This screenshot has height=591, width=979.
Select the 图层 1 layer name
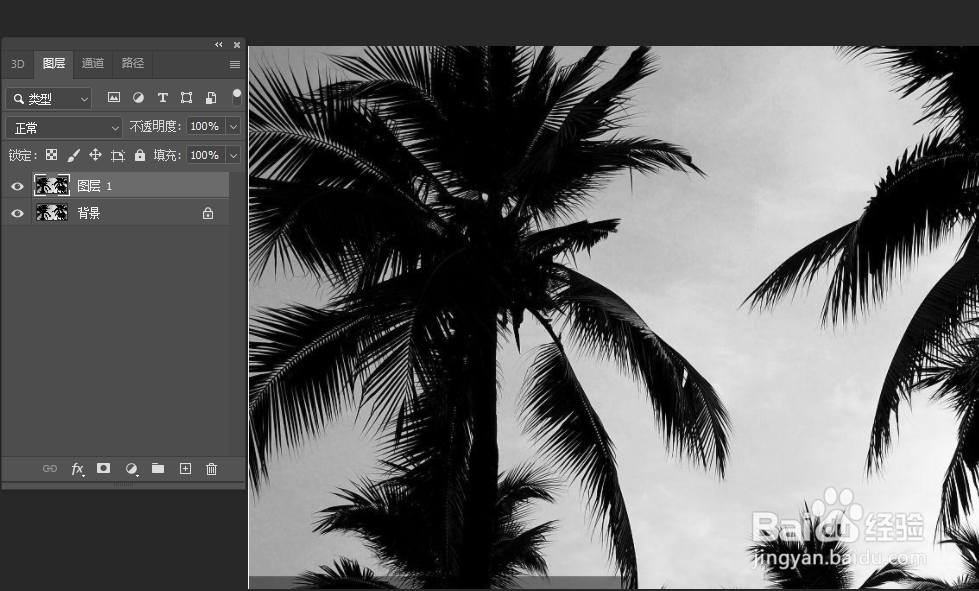click(x=94, y=186)
